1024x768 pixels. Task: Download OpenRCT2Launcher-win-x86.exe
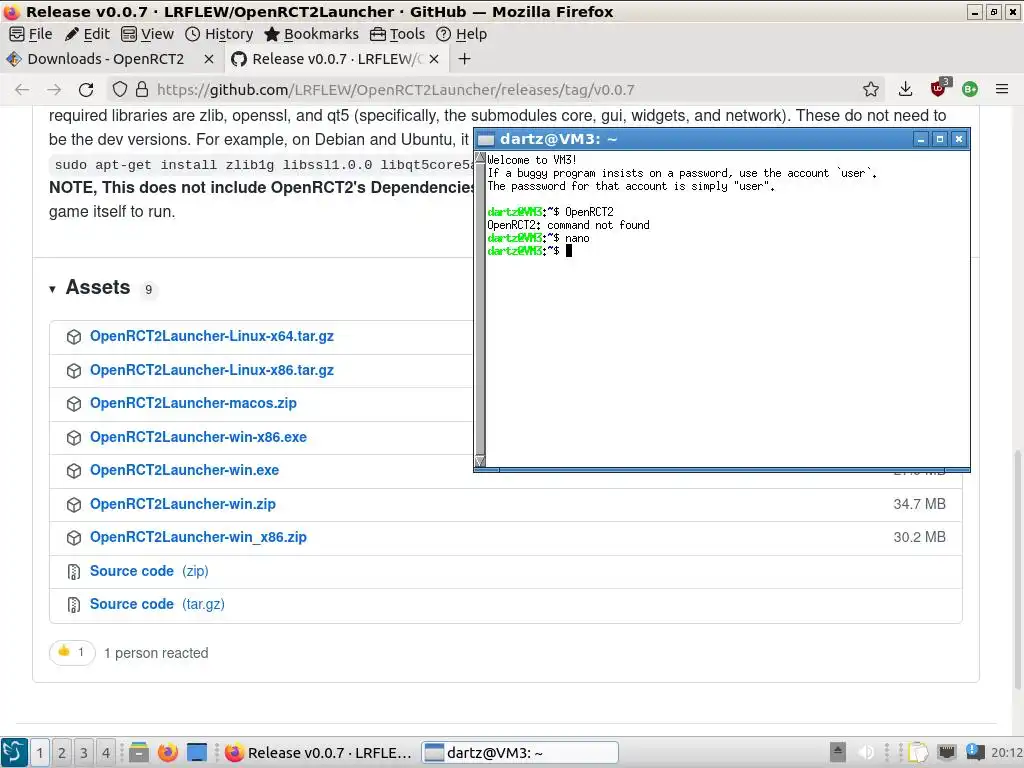(x=198, y=437)
